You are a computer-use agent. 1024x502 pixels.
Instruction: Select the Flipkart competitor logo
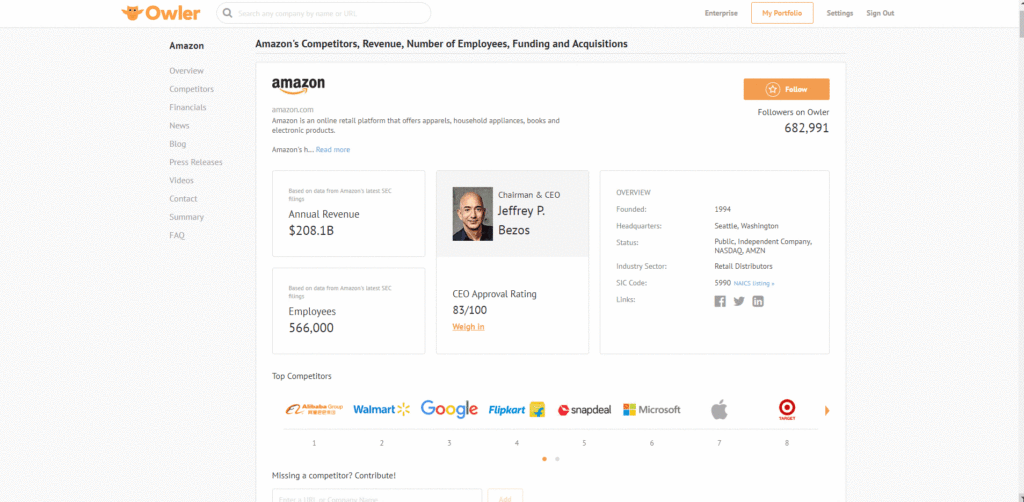517,409
